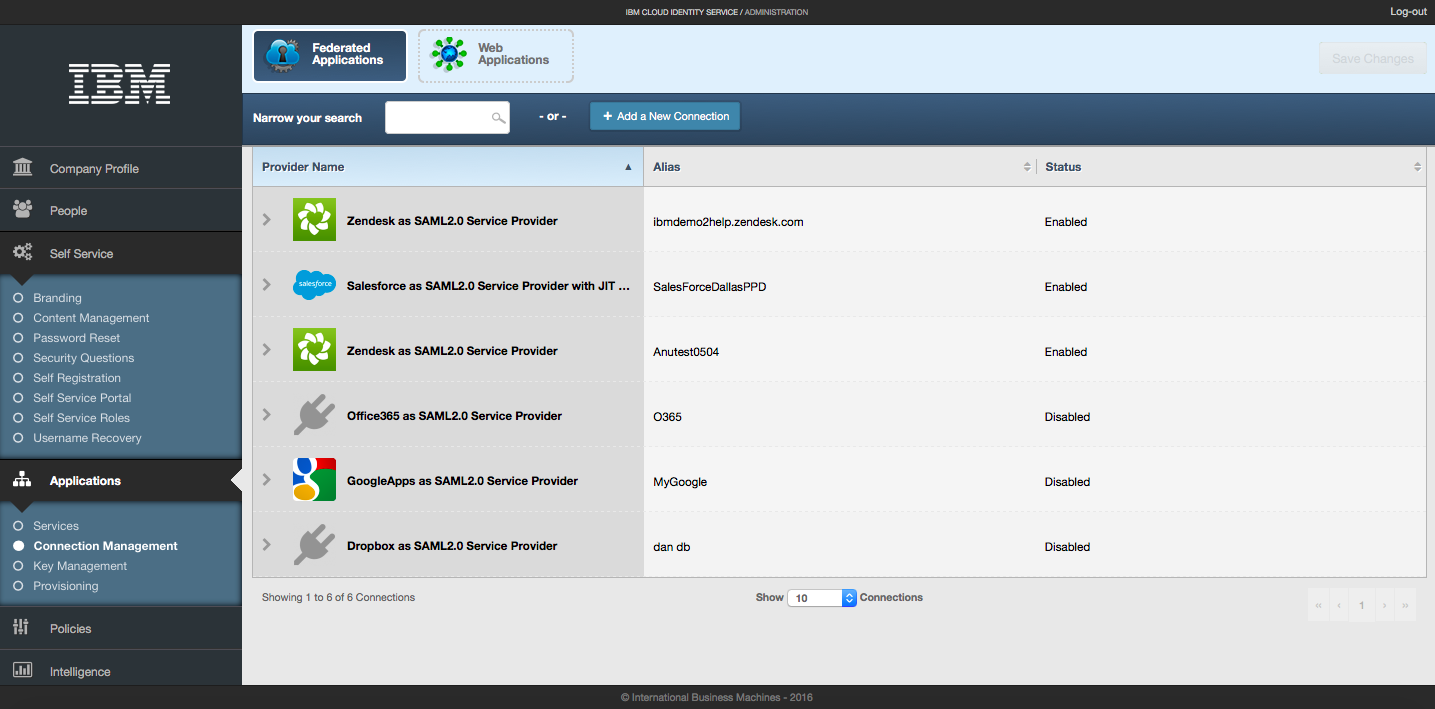Click the Self Service gears icon
Screen dimensions: 1435x709
point(22,252)
